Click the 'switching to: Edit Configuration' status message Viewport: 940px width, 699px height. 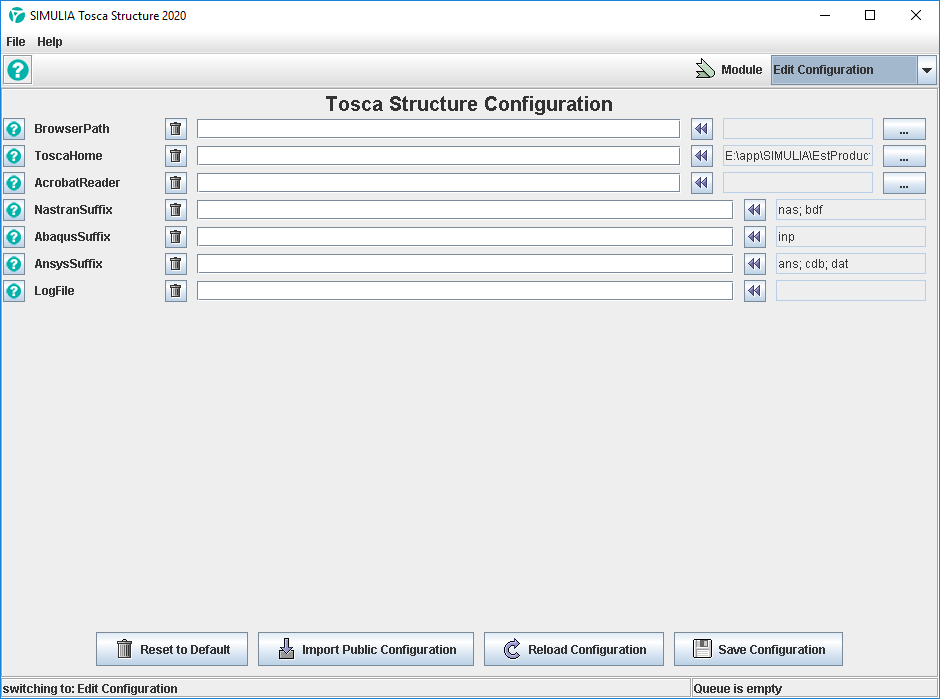point(90,688)
